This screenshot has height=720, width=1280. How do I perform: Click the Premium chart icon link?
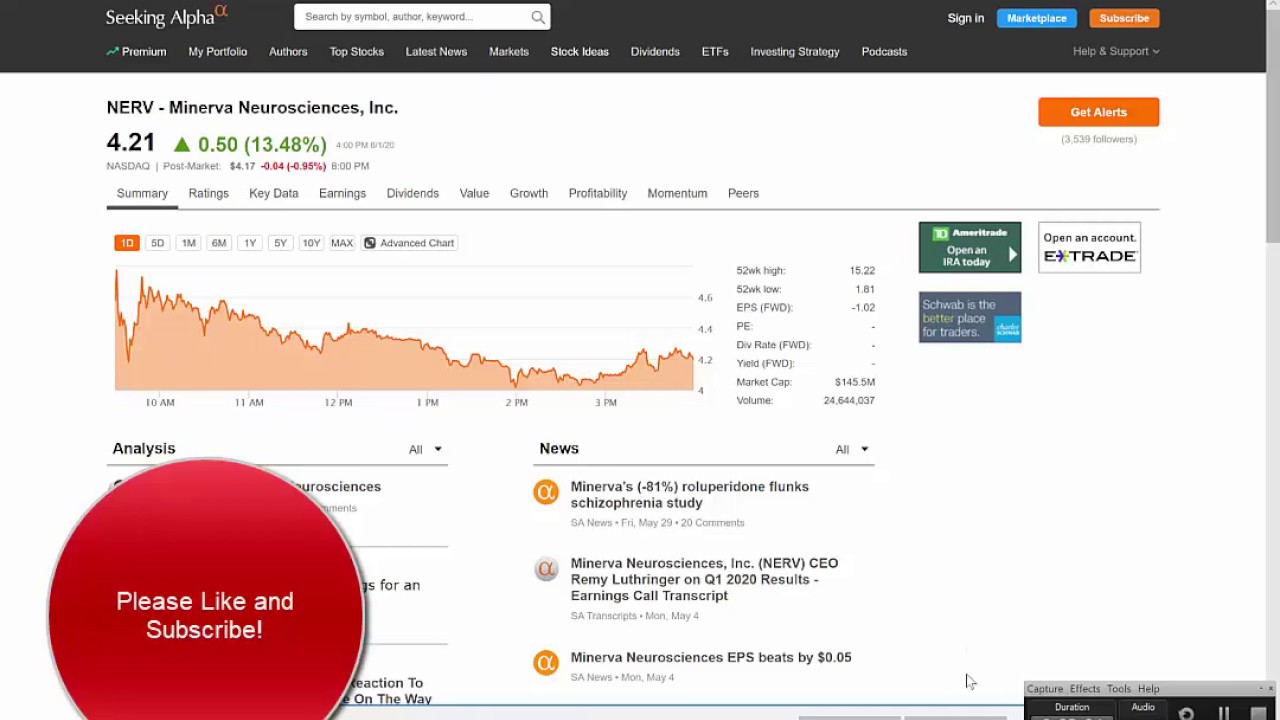pos(112,51)
